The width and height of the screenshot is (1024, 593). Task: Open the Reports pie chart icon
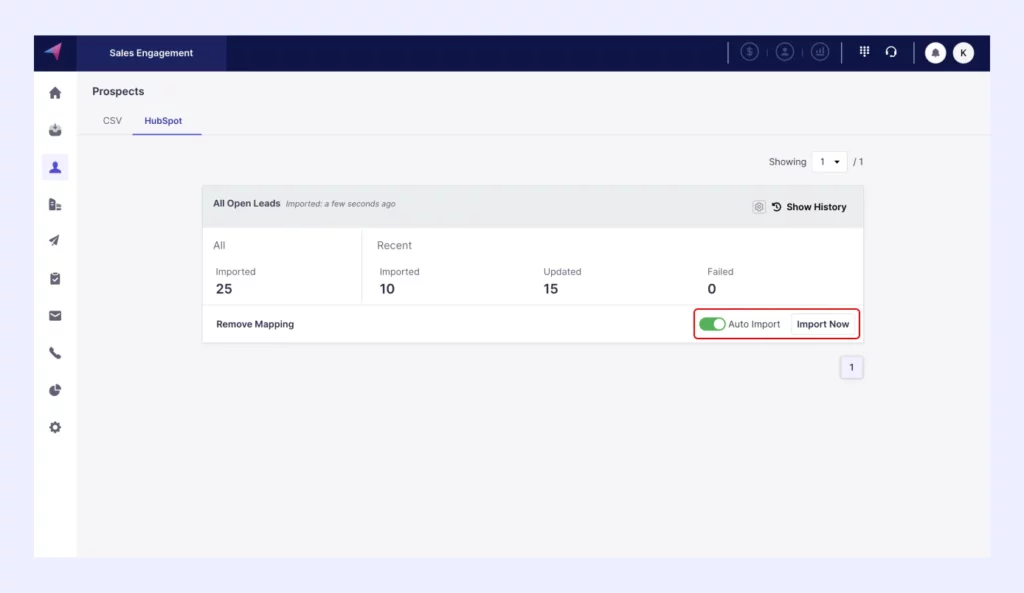click(x=55, y=390)
